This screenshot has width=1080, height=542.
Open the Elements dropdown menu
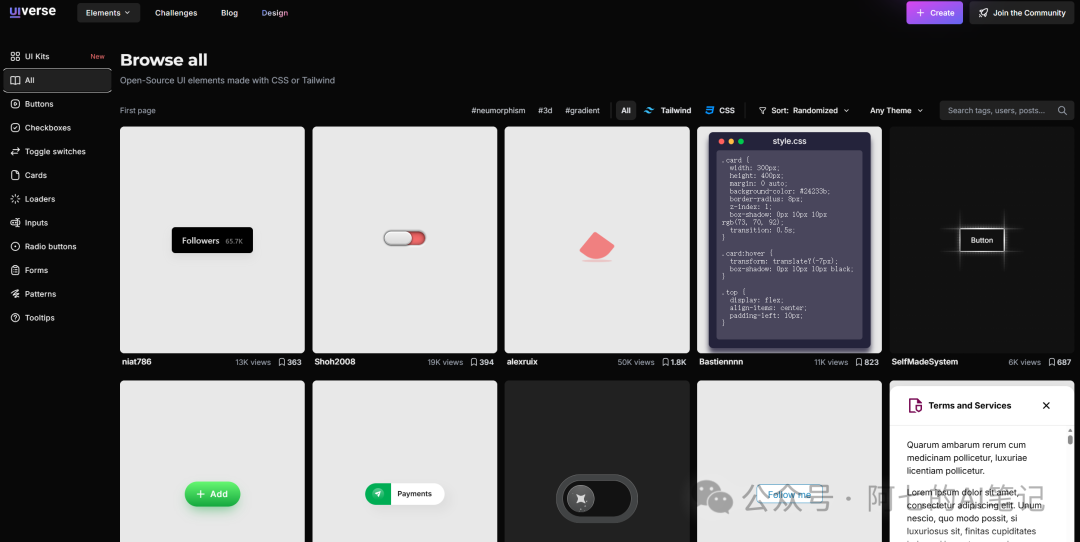(108, 12)
